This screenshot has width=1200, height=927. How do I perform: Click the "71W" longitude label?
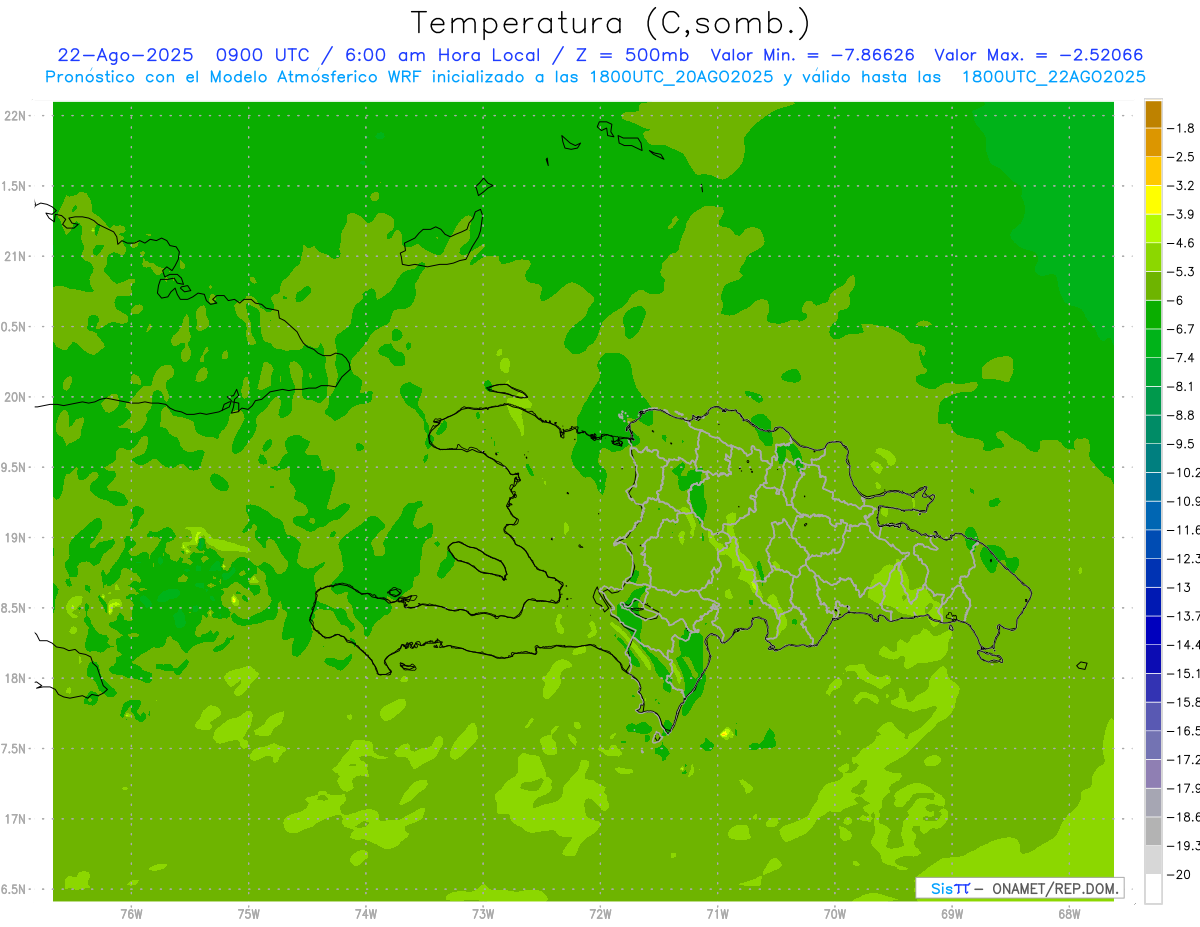pos(717,914)
